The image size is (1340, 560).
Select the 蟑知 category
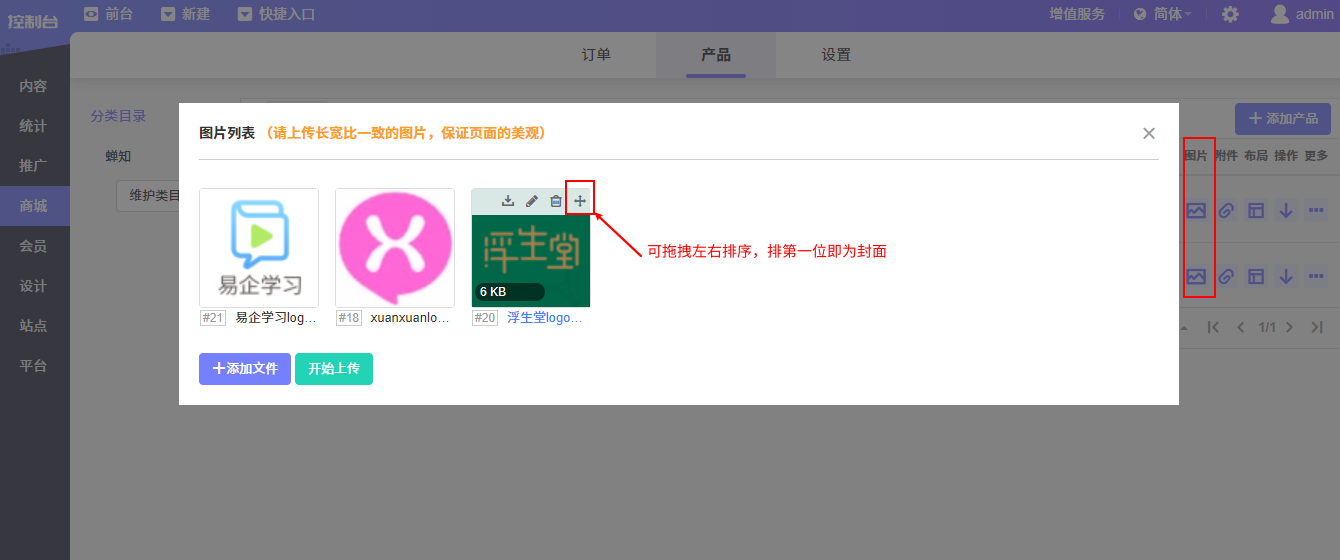pos(118,156)
